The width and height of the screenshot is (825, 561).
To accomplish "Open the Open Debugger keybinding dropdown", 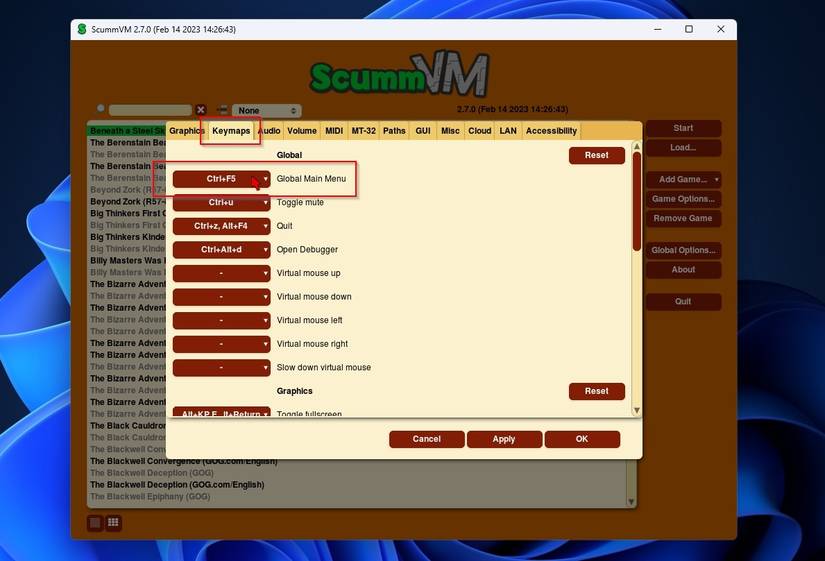I will [x=222, y=249].
